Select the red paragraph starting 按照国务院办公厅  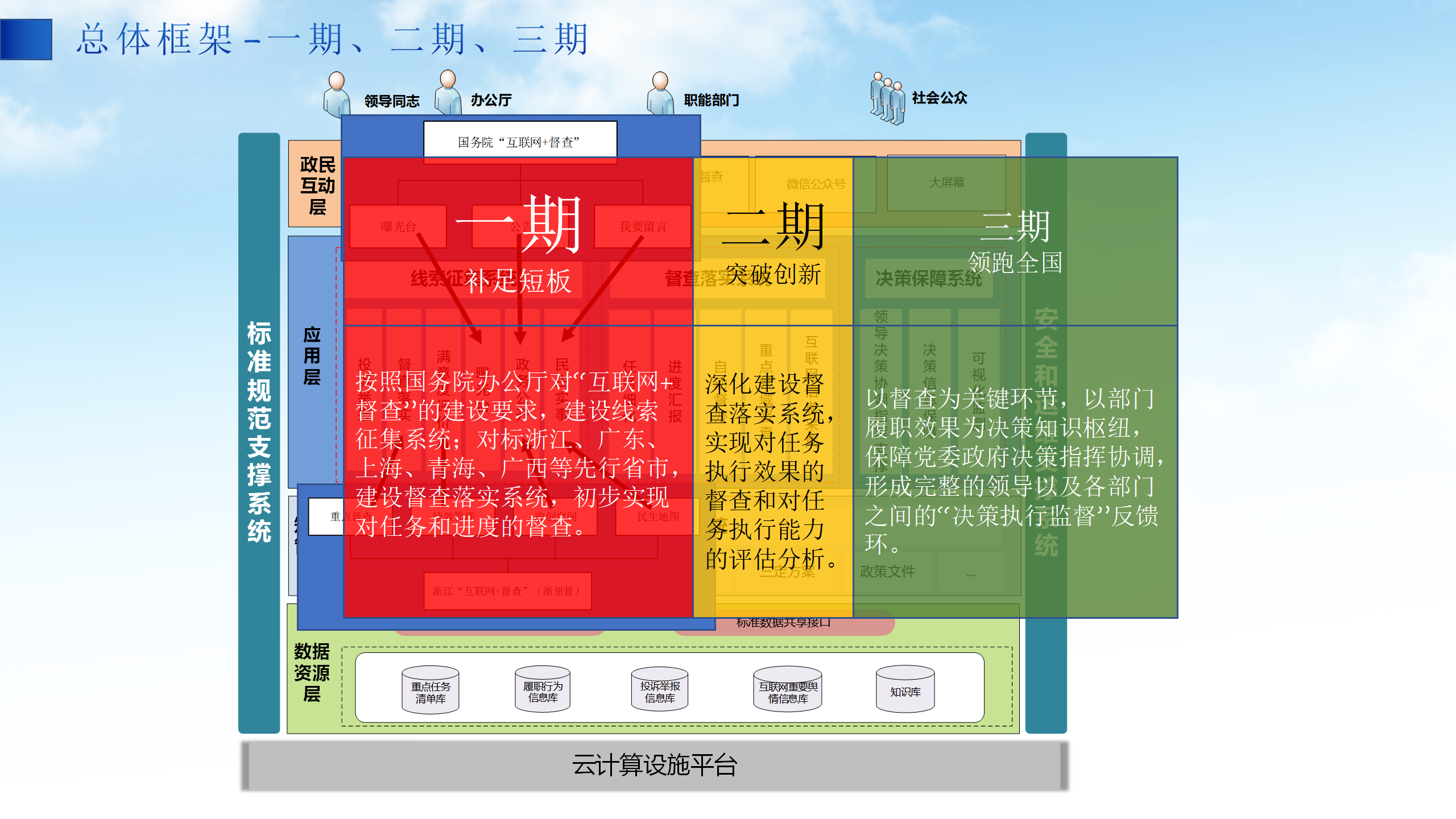pyautogui.click(x=518, y=454)
